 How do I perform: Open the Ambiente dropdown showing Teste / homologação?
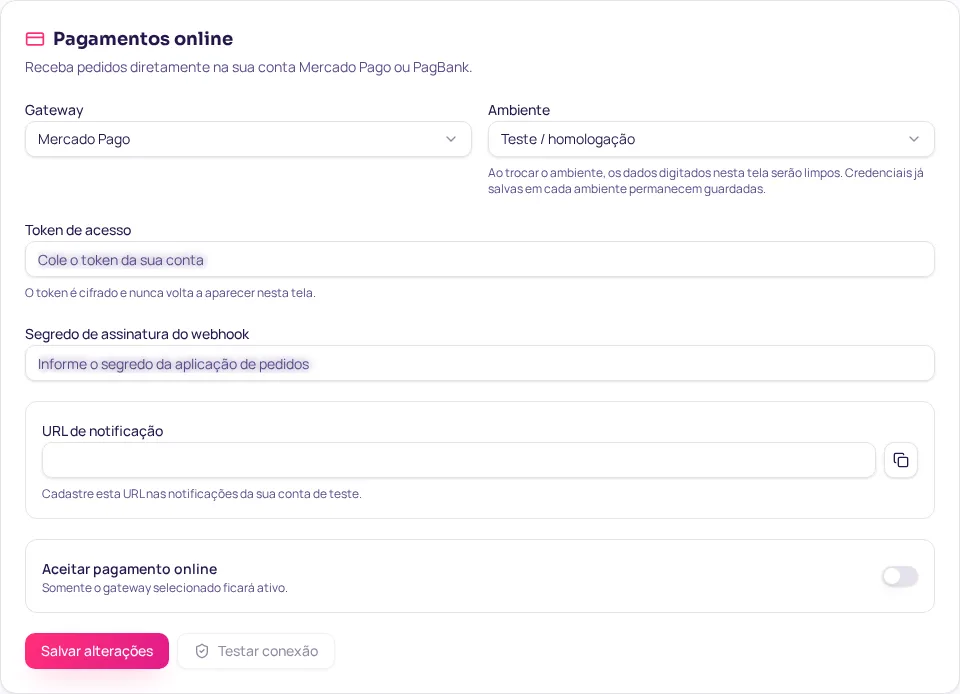(711, 139)
